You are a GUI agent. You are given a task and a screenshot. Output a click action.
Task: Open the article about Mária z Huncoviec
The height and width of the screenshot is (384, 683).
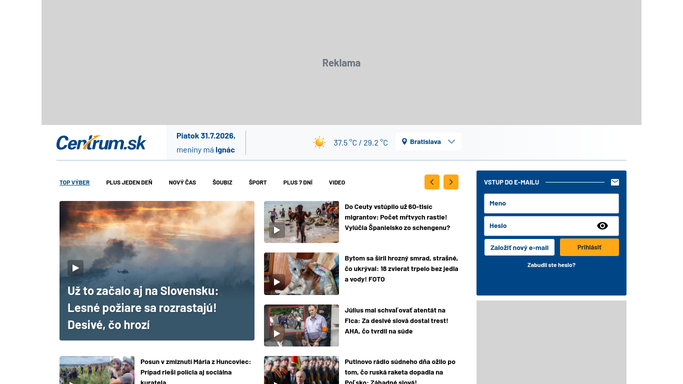click(x=196, y=372)
